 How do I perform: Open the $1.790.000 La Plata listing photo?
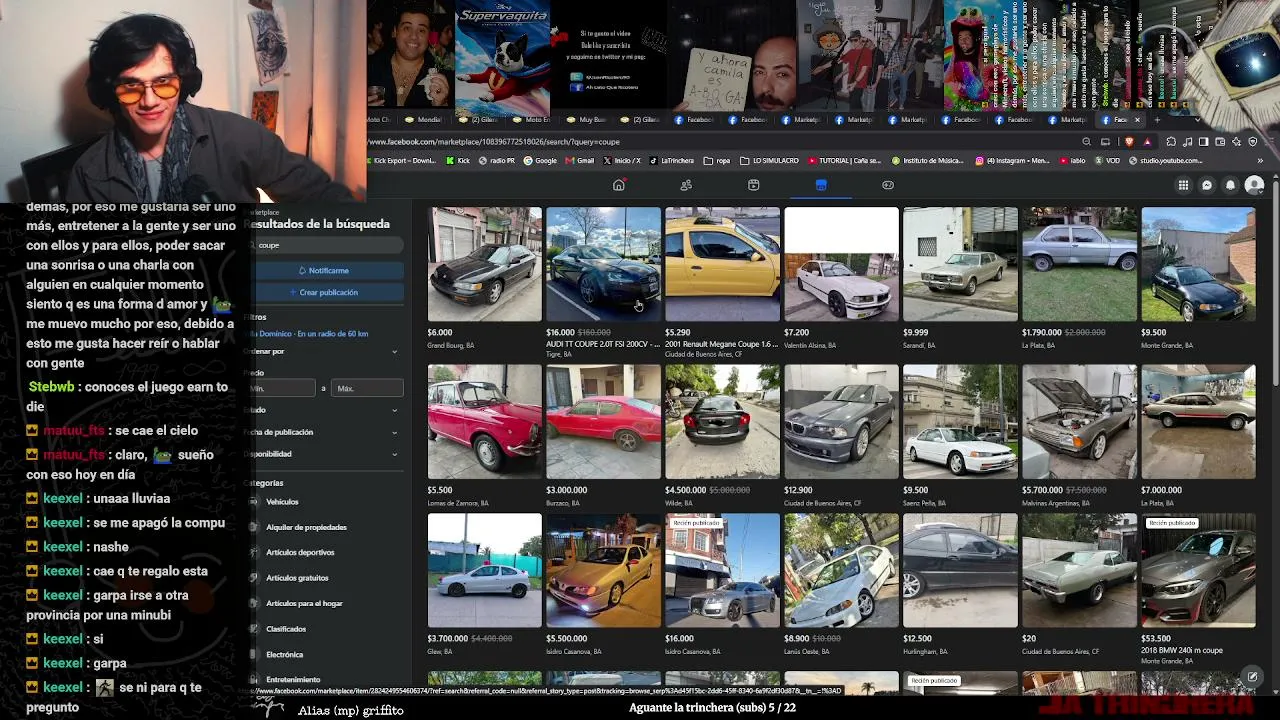[1079, 264]
